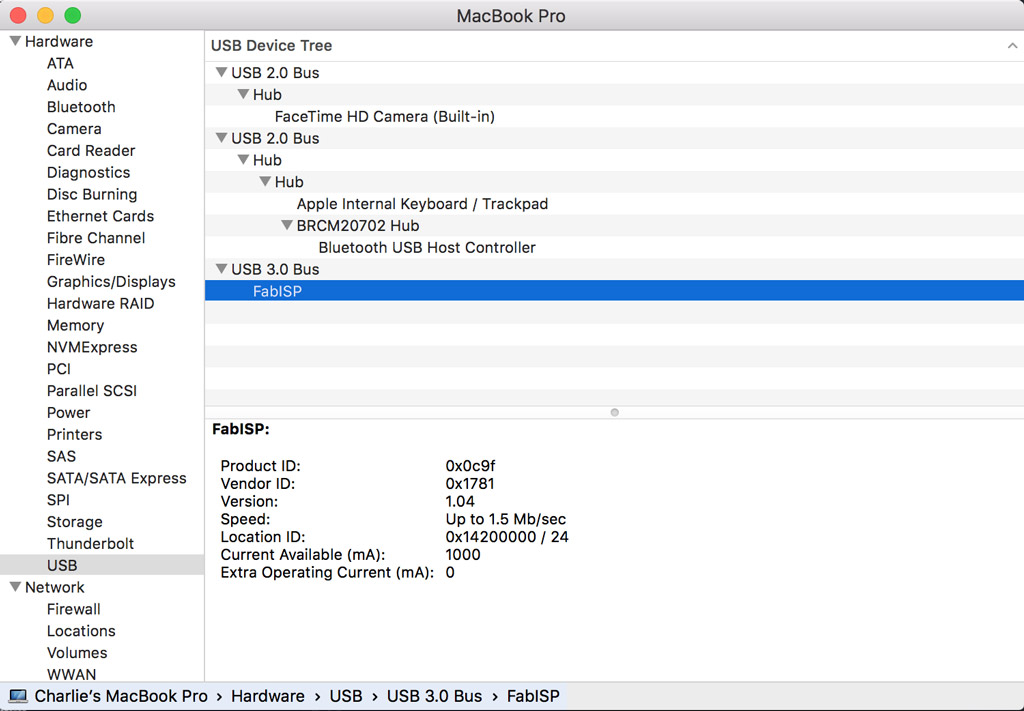This screenshot has height=711, width=1024.
Task: Click the Vendor ID value 0x1781
Action: (x=470, y=484)
